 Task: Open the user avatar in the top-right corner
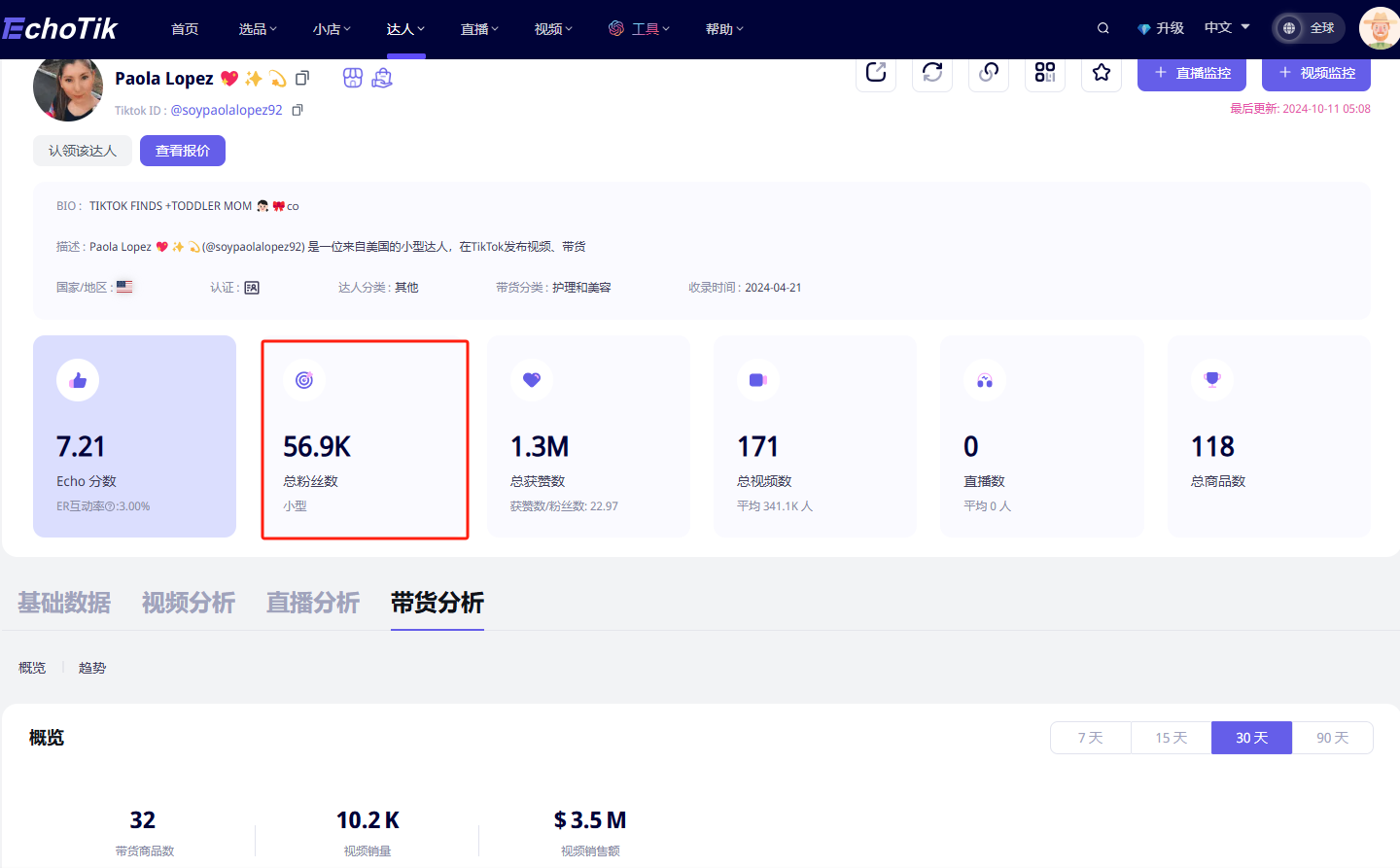1379,28
